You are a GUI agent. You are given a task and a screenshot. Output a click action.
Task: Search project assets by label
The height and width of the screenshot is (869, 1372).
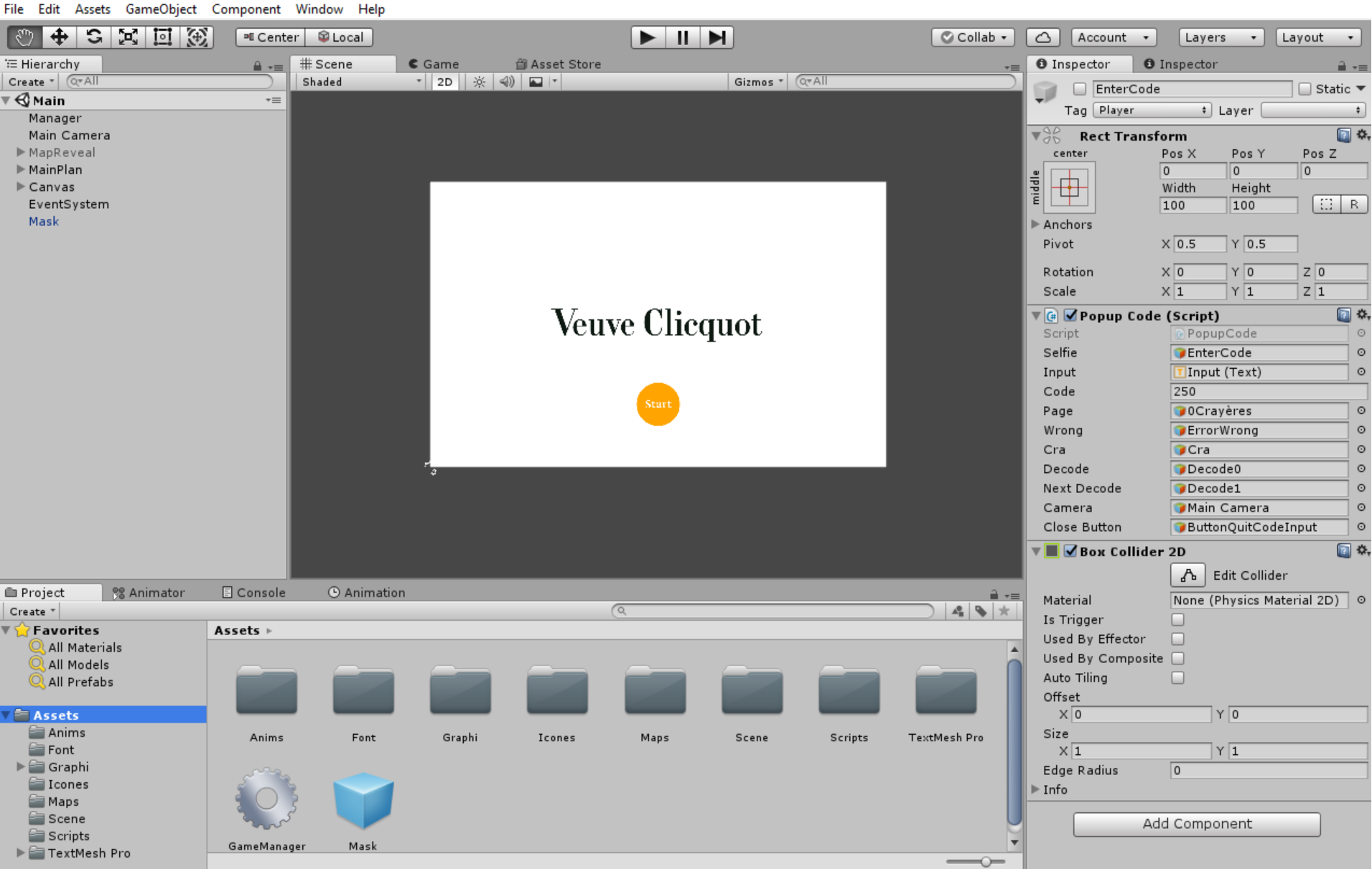981,611
